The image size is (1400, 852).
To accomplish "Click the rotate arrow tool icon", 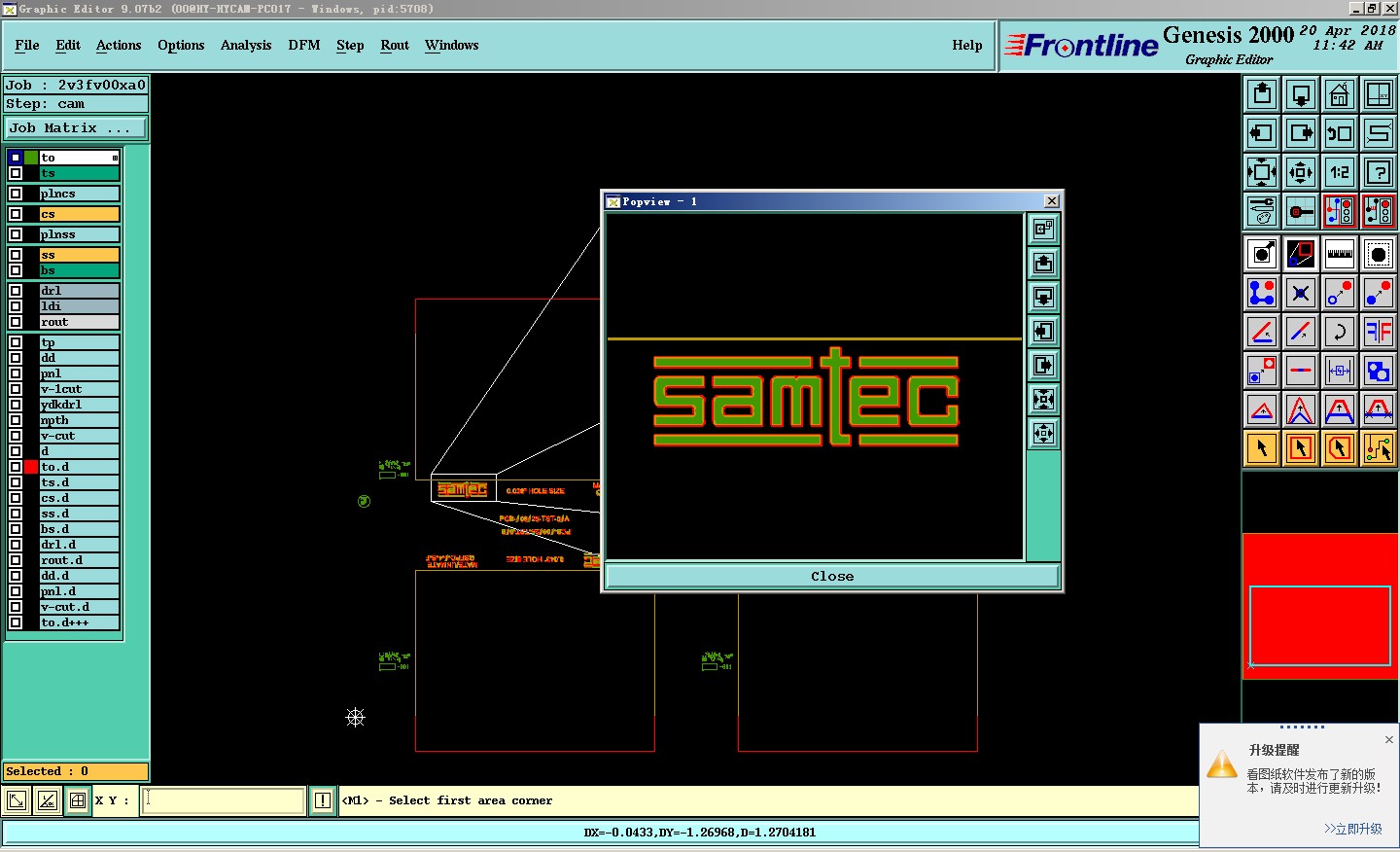I will click(1340, 332).
